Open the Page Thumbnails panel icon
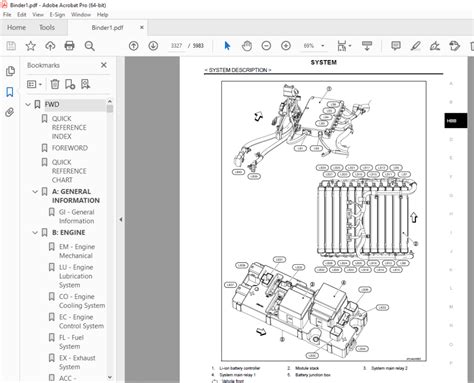Image resolution: width=474 pixels, height=383 pixels. coord(10,71)
